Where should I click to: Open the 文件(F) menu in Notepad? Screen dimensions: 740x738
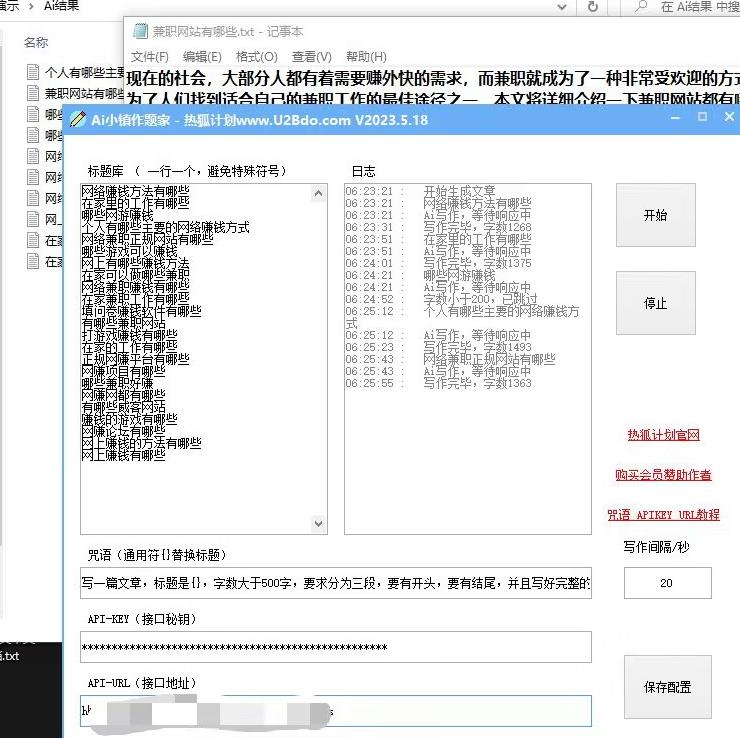point(150,57)
